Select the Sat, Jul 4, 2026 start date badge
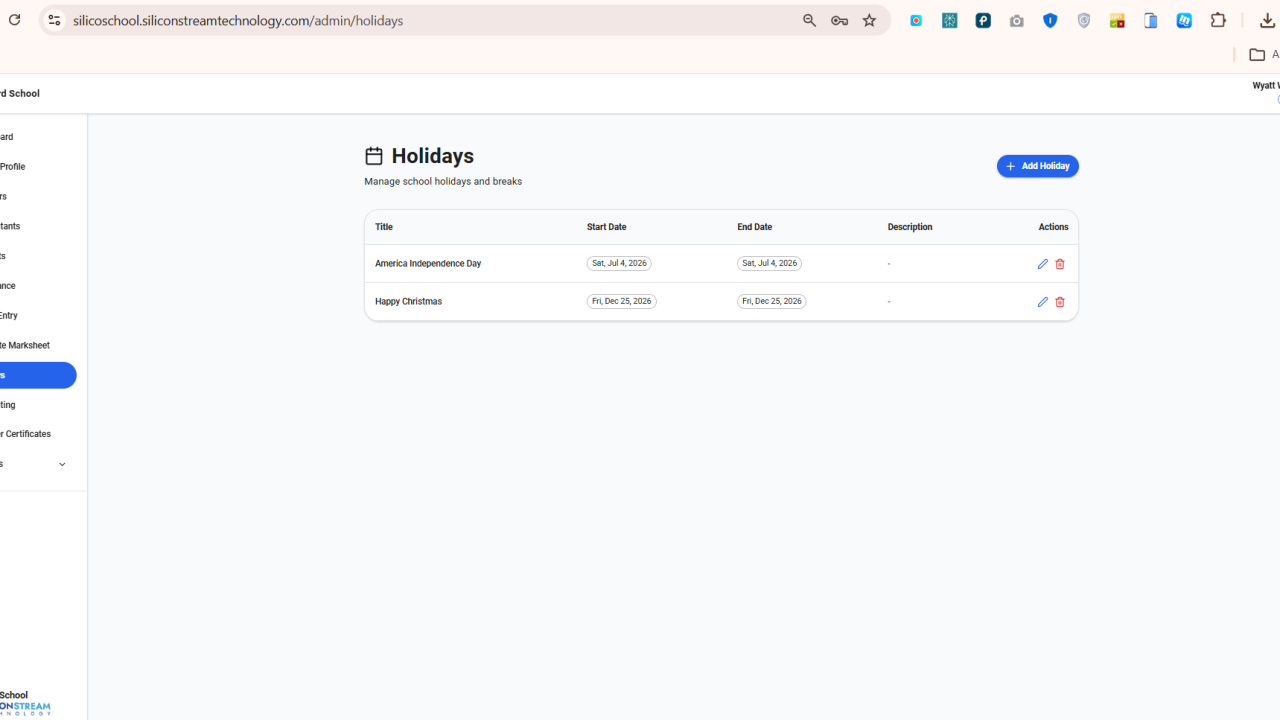Viewport: 1280px width, 720px height. (x=619, y=263)
